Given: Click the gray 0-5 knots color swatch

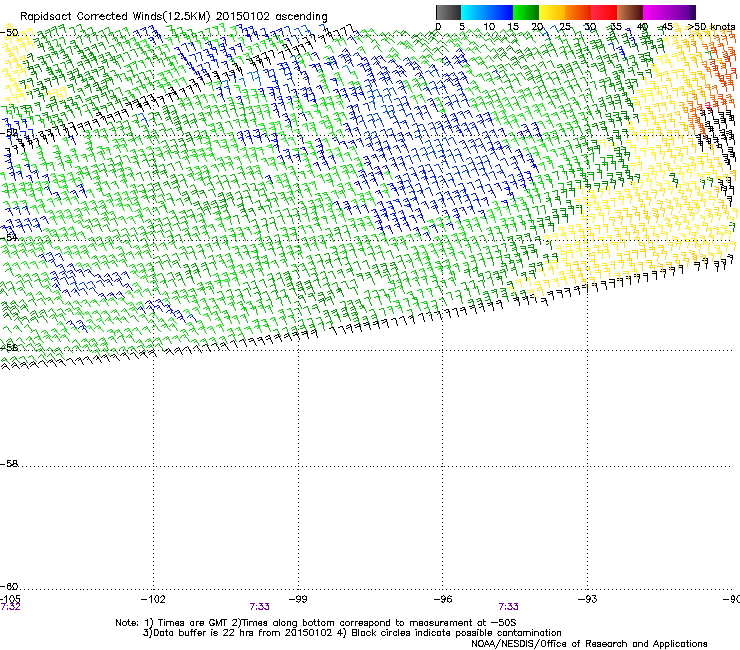Looking at the screenshot, I should tap(448, 12).
